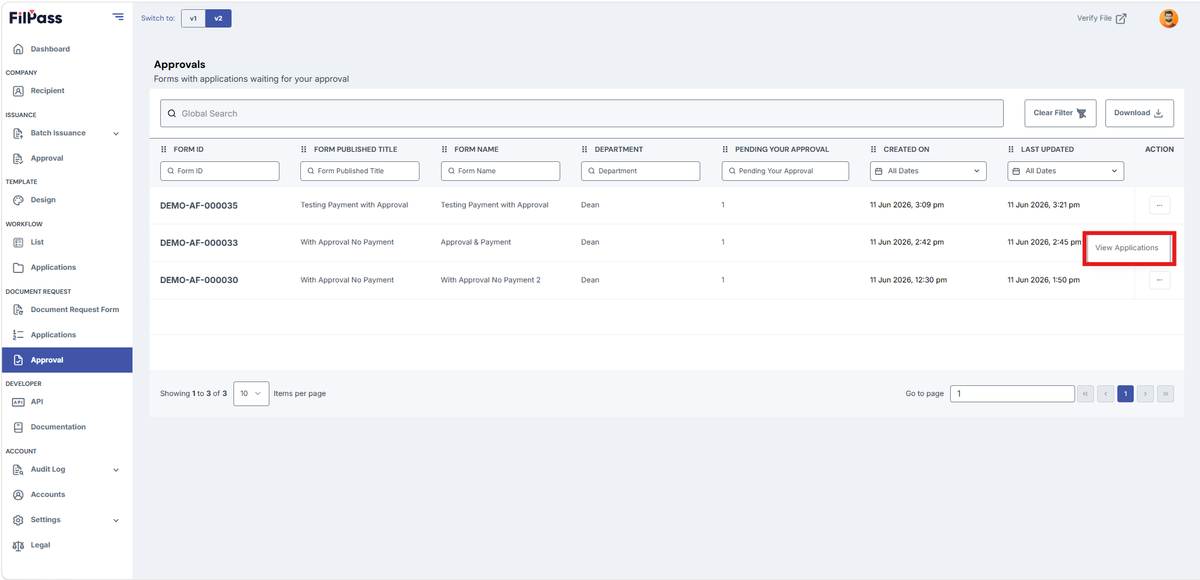Open actions ellipsis for DEMO-AF-000030

(x=1159, y=280)
